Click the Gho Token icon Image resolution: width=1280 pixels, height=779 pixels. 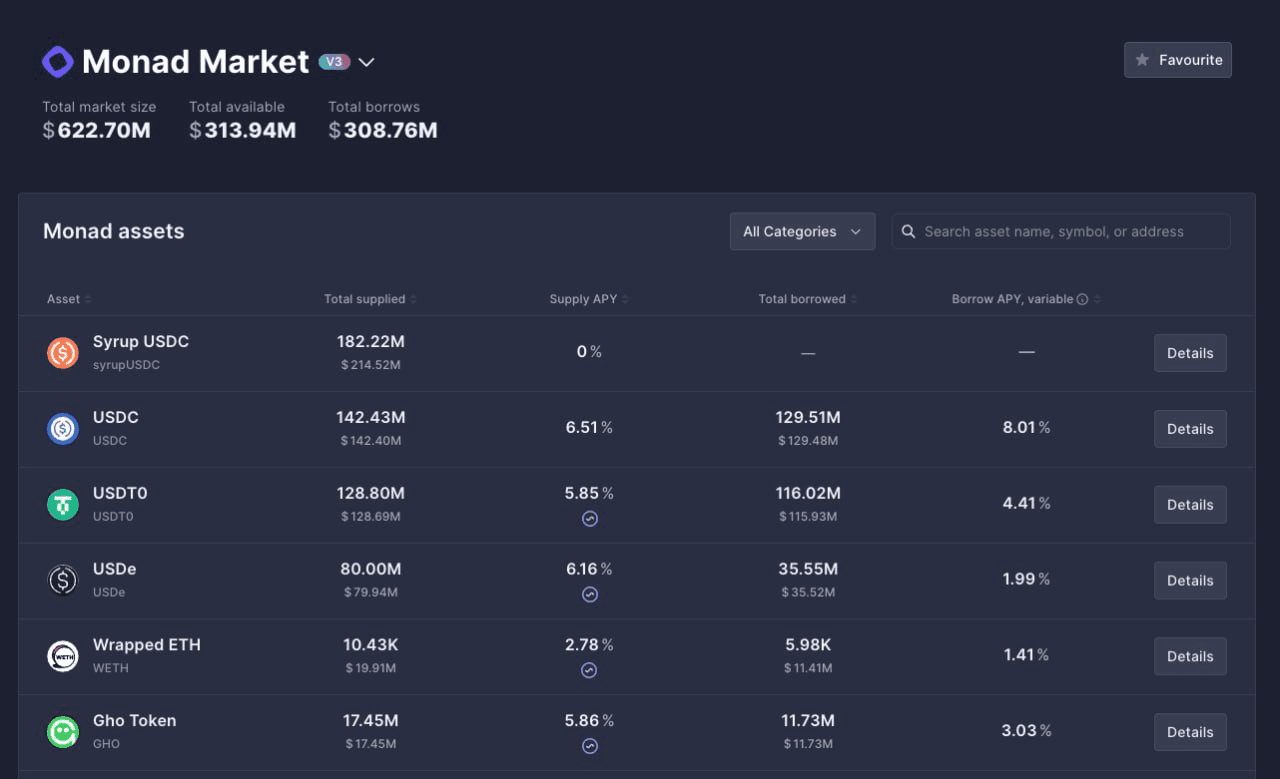(x=63, y=732)
